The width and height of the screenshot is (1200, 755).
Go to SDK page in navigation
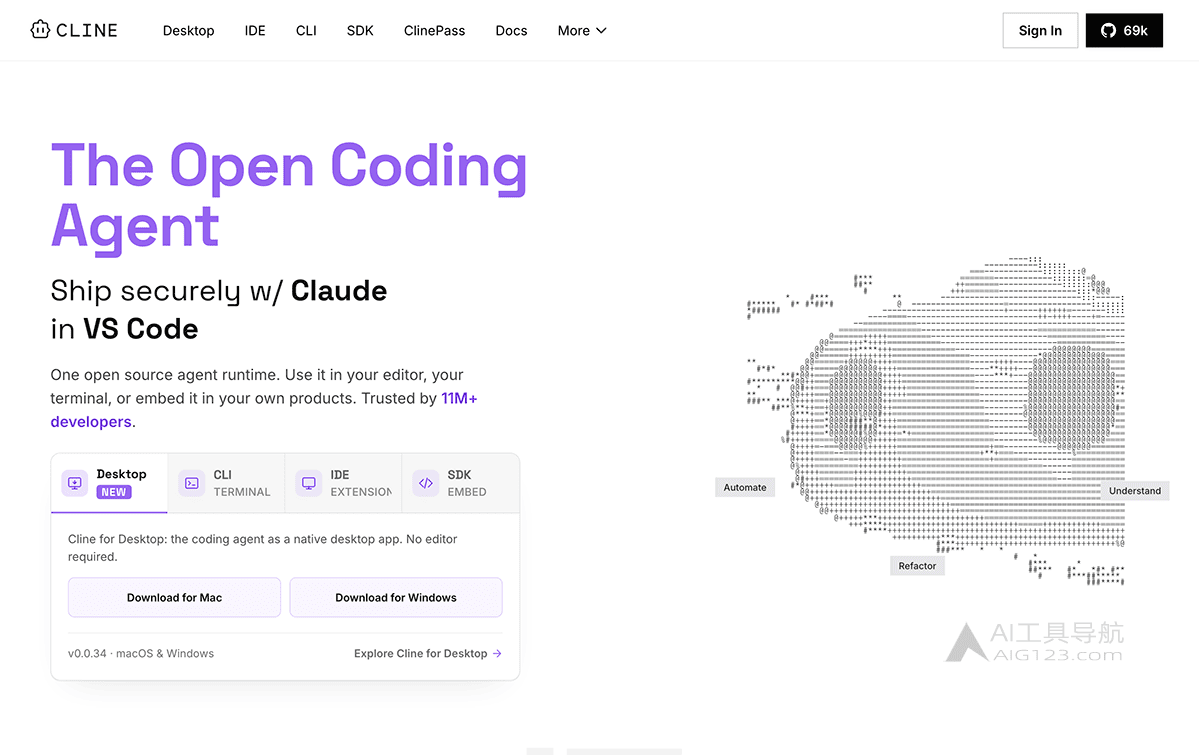(360, 30)
